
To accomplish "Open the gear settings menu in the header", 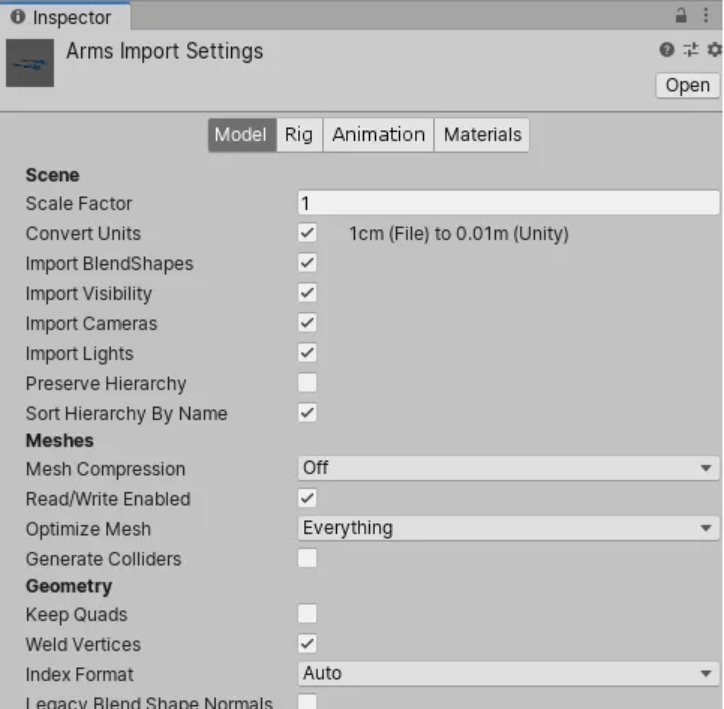I will click(x=713, y=50).
